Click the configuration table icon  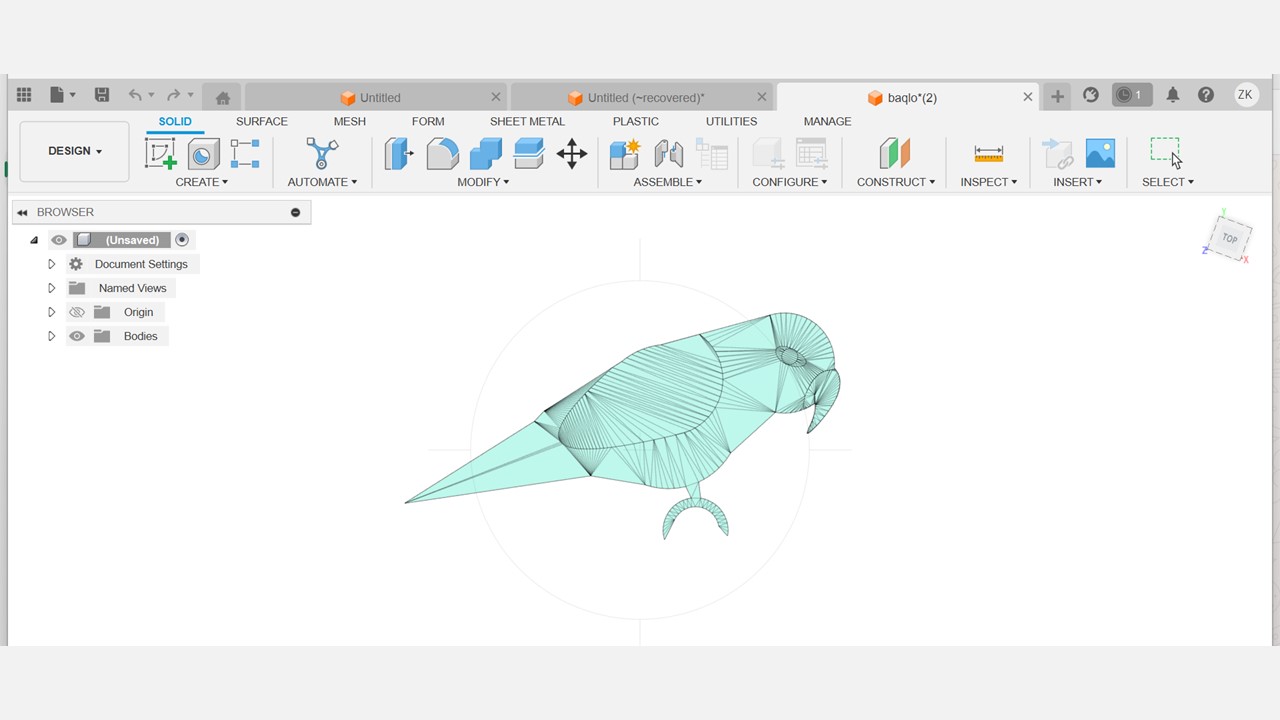[x=811, y=153]
